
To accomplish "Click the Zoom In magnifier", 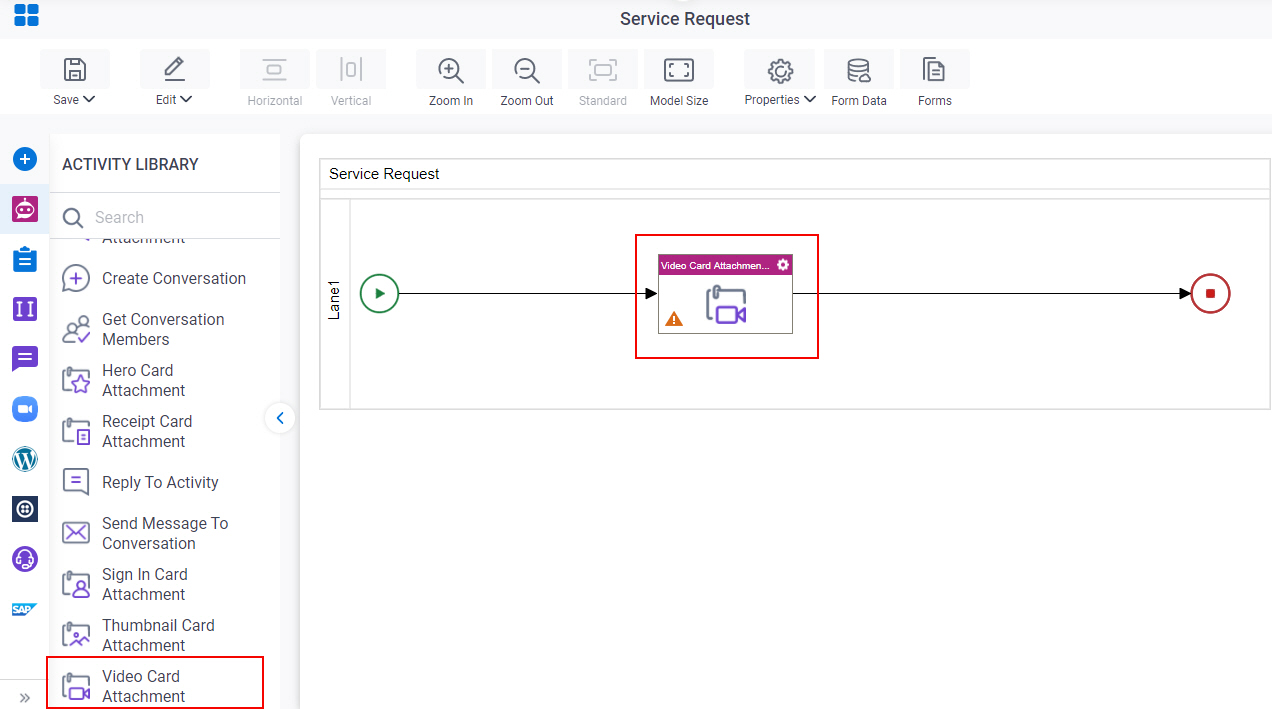I will coord(451,70).
